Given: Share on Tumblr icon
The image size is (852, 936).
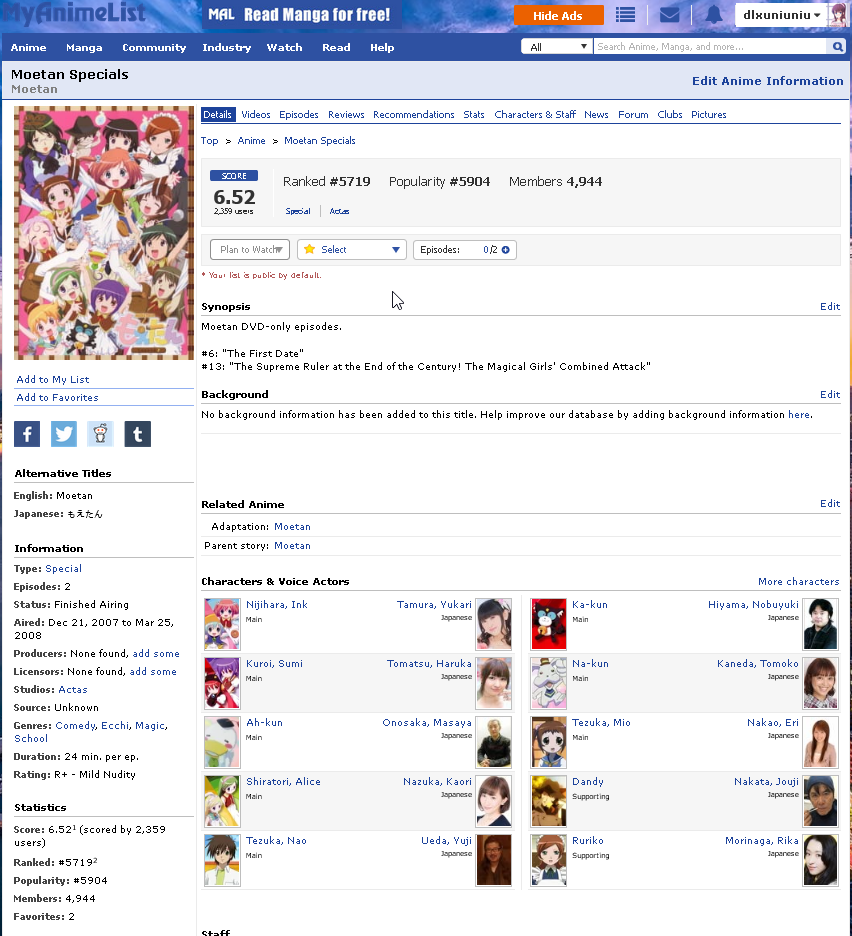Looking at the screenshot, I should pyautogui.click(x=137, y=434).
